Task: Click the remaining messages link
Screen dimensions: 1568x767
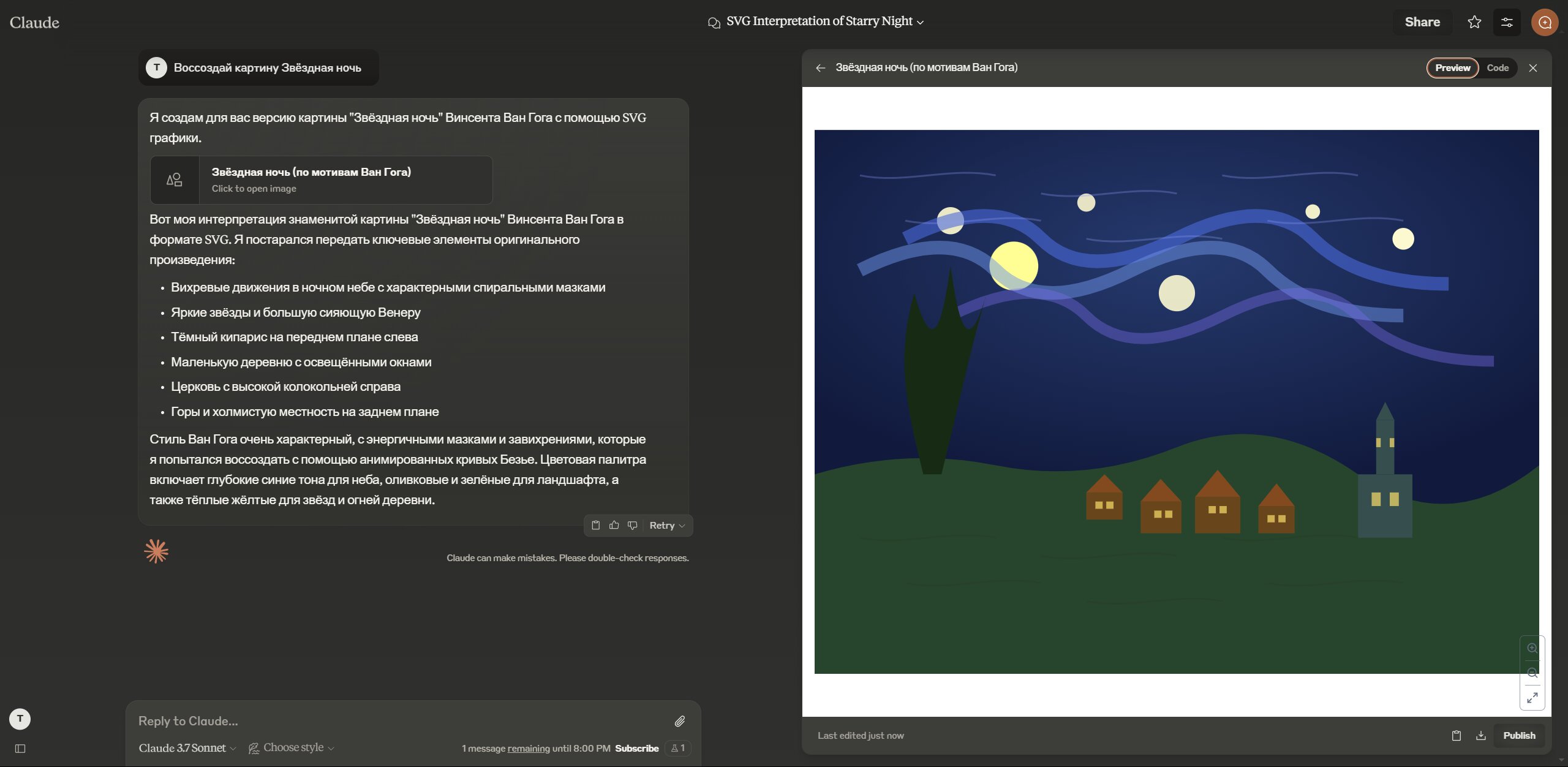Action: point(529,748)
